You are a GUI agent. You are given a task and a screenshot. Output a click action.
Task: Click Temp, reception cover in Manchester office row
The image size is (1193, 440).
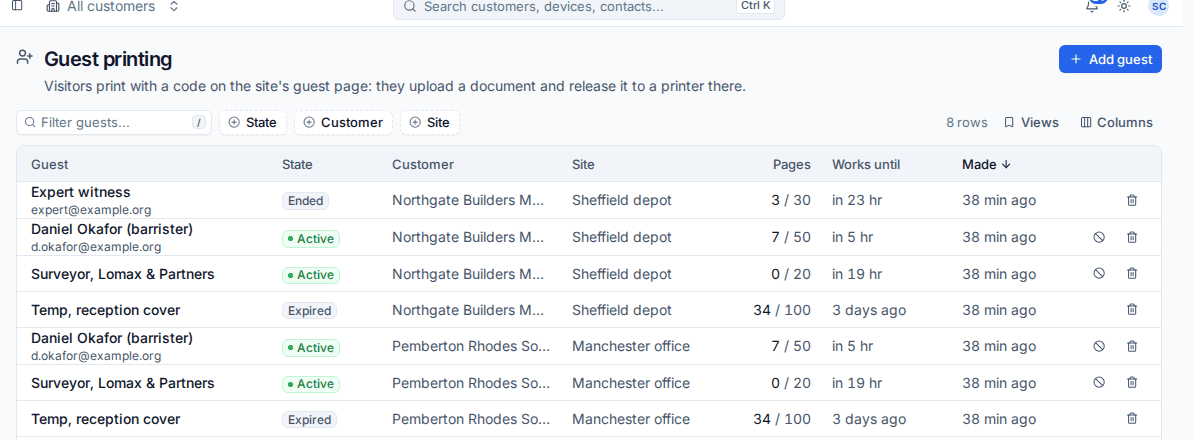106,419
